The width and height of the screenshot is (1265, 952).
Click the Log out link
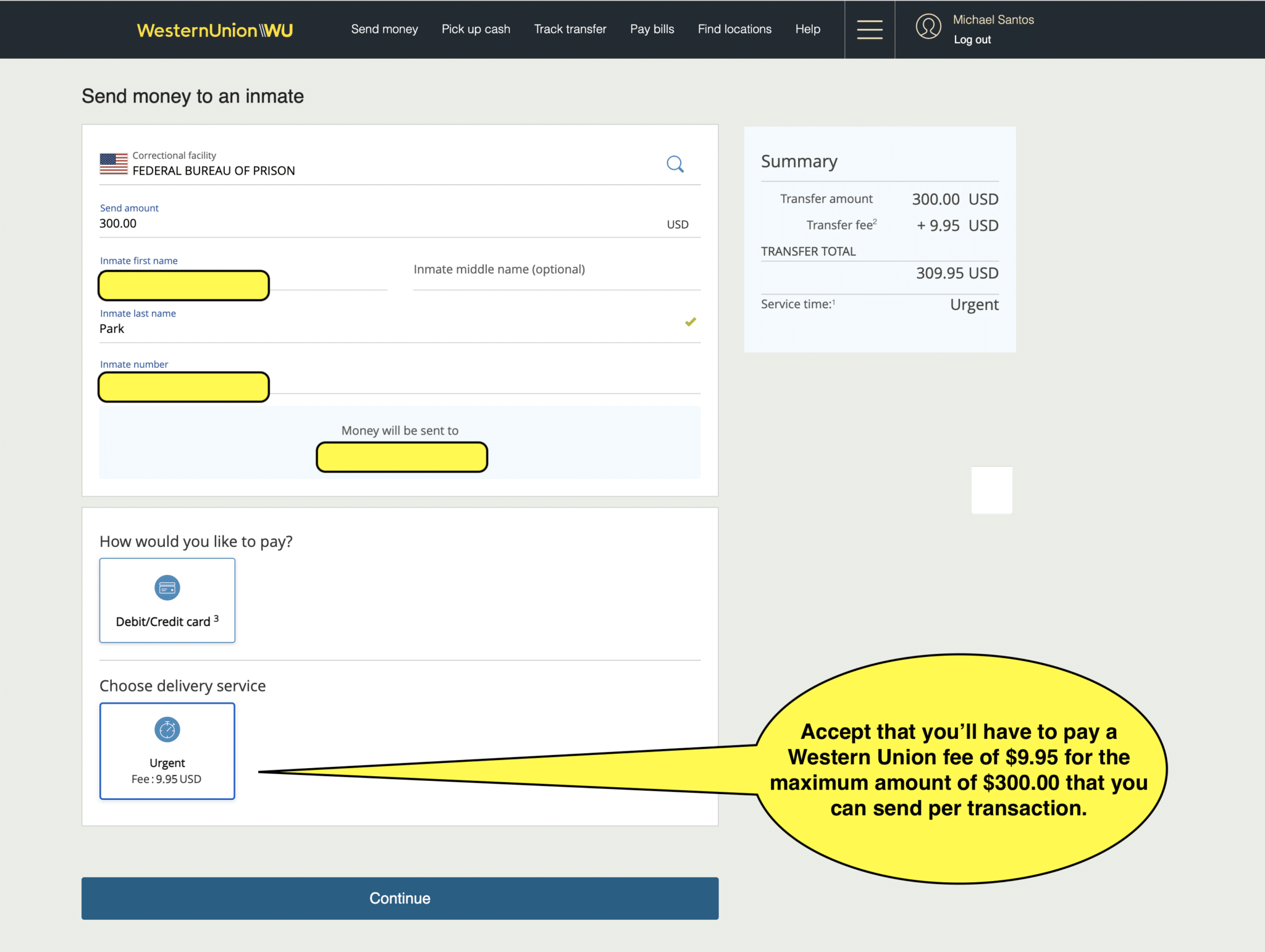972,40
